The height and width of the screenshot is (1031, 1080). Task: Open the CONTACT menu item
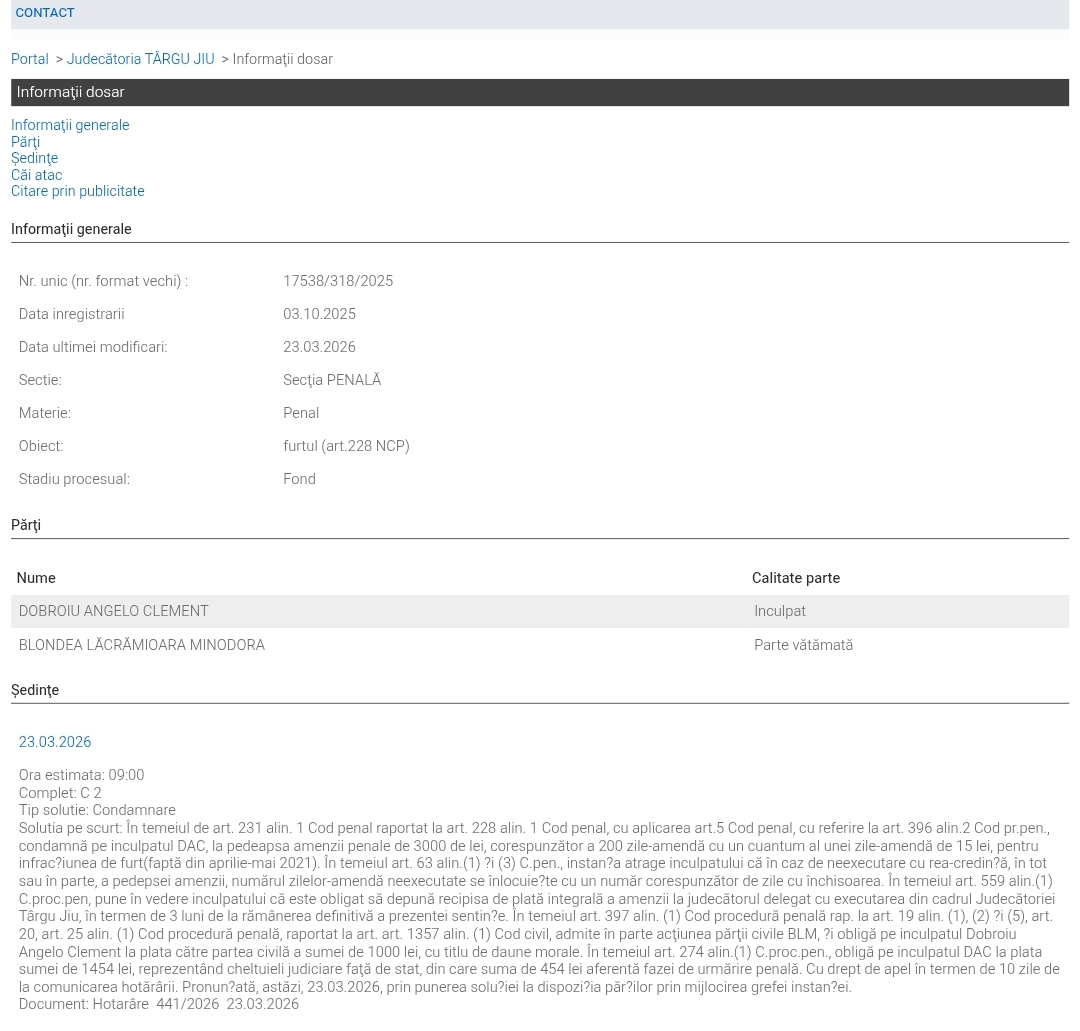click(x=45, y=12)
